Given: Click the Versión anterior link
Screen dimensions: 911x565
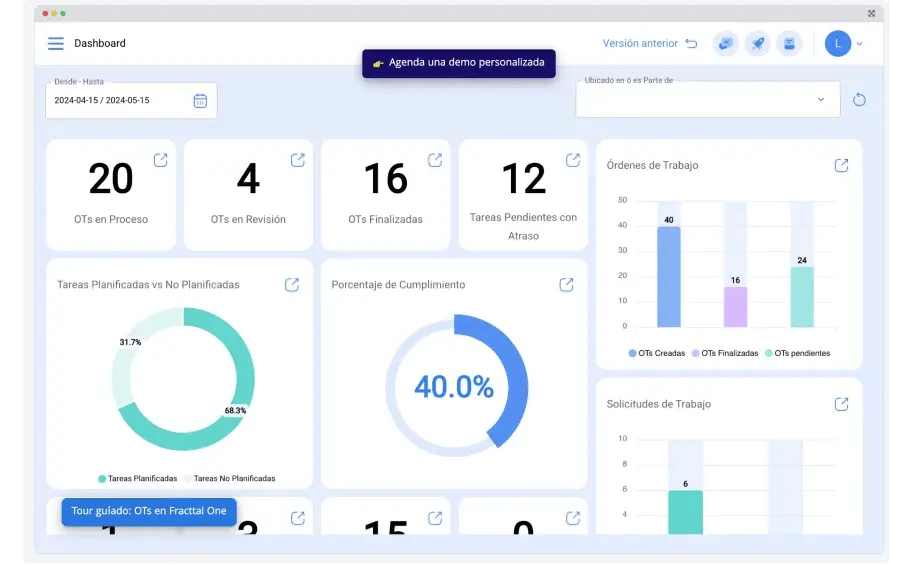Looking at the screenshot, I should click(640, 44).
